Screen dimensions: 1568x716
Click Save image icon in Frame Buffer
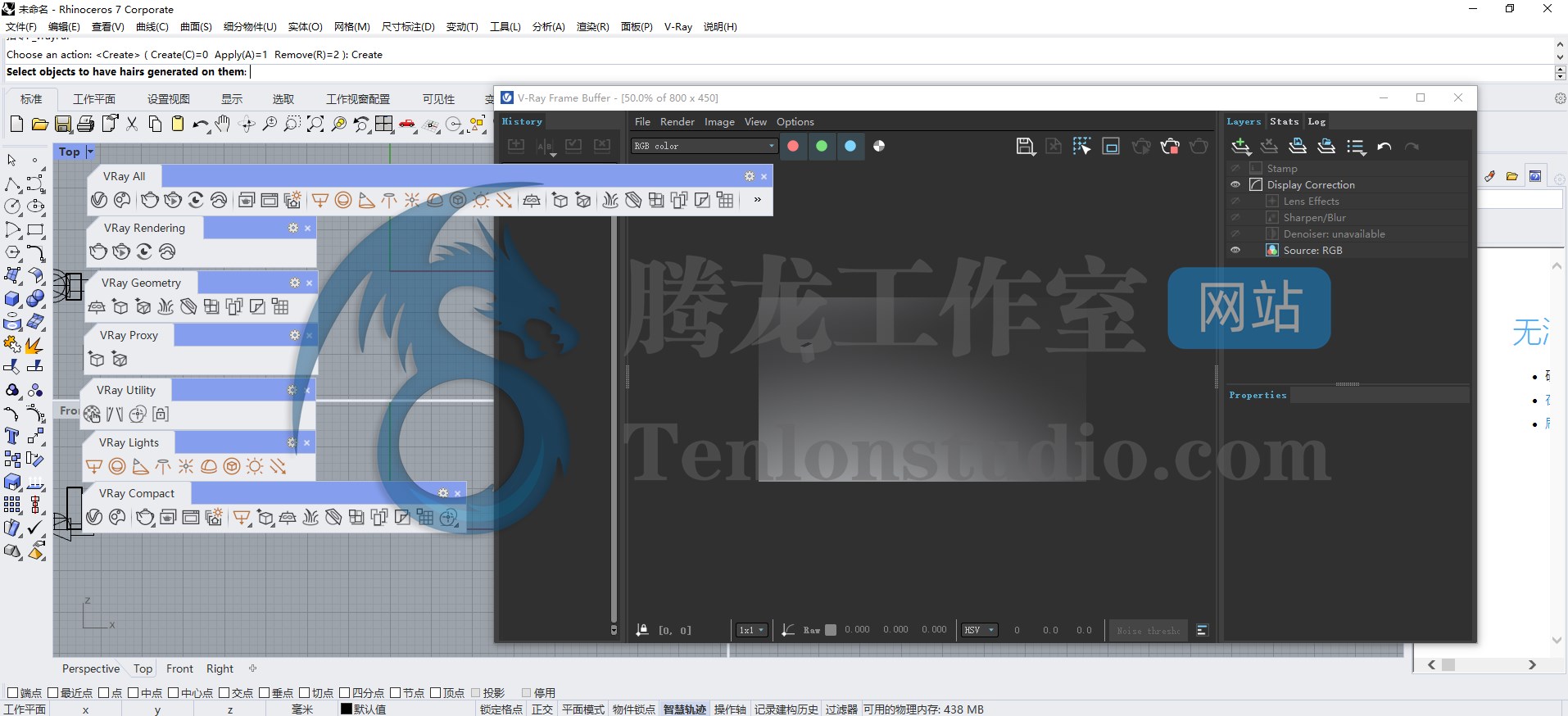click(1025, 146)
